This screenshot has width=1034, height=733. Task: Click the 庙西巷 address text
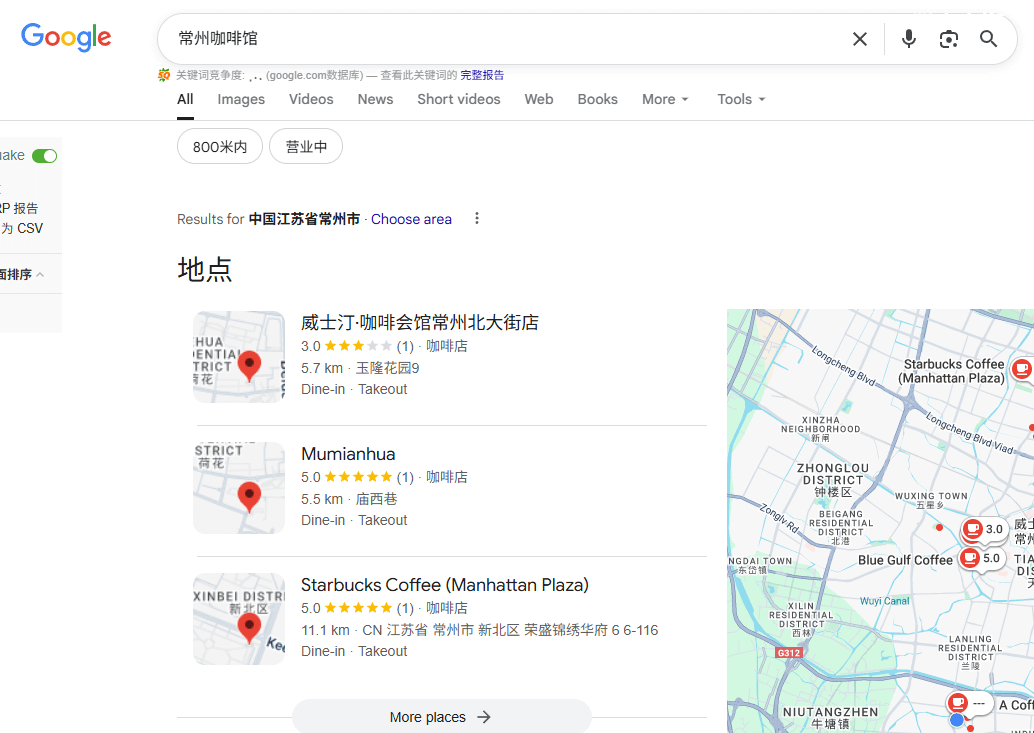[x=377, y=499]
